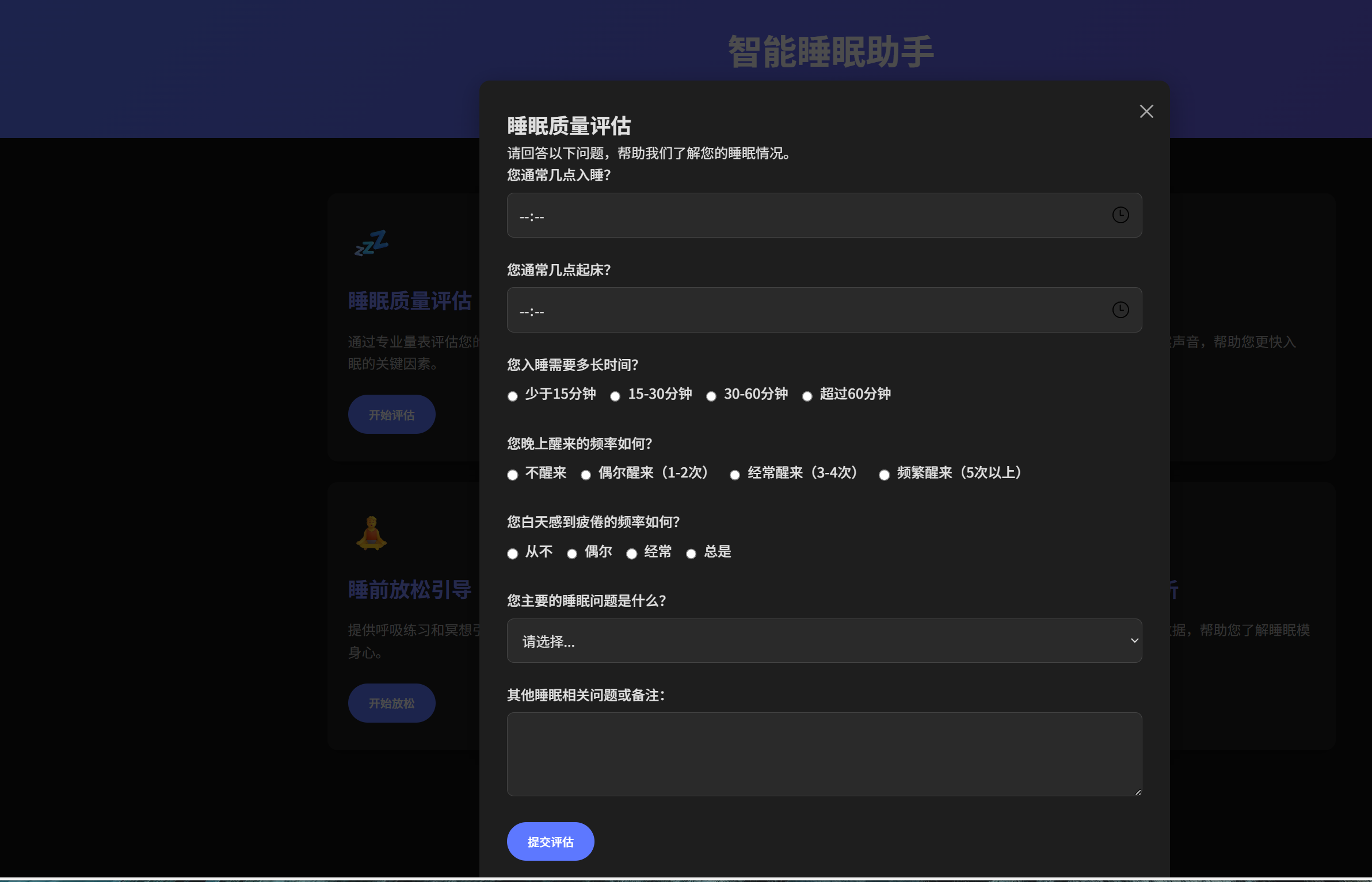Open the 请选择 sleep problem dropdown

[x=824, y=640]
